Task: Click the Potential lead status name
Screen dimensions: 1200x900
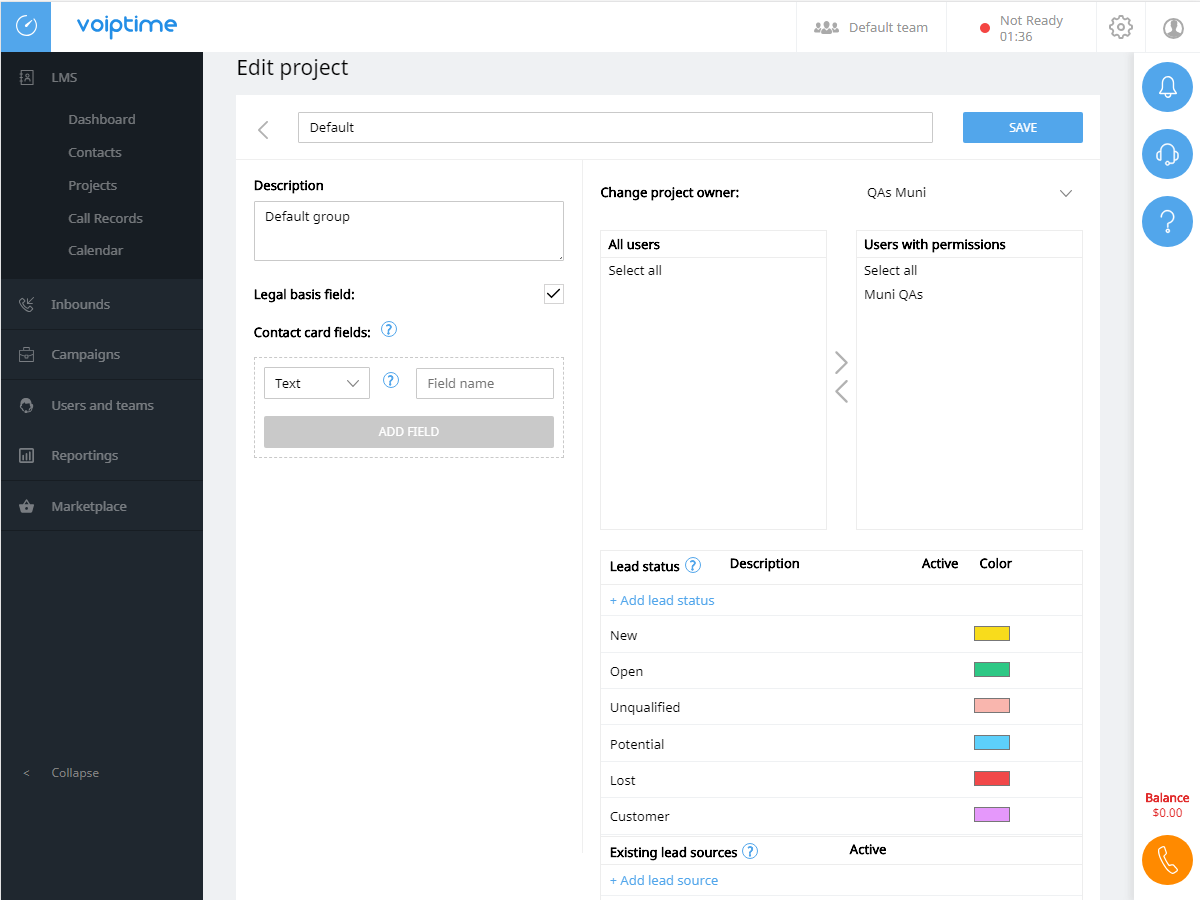Action: pos(637,744)
